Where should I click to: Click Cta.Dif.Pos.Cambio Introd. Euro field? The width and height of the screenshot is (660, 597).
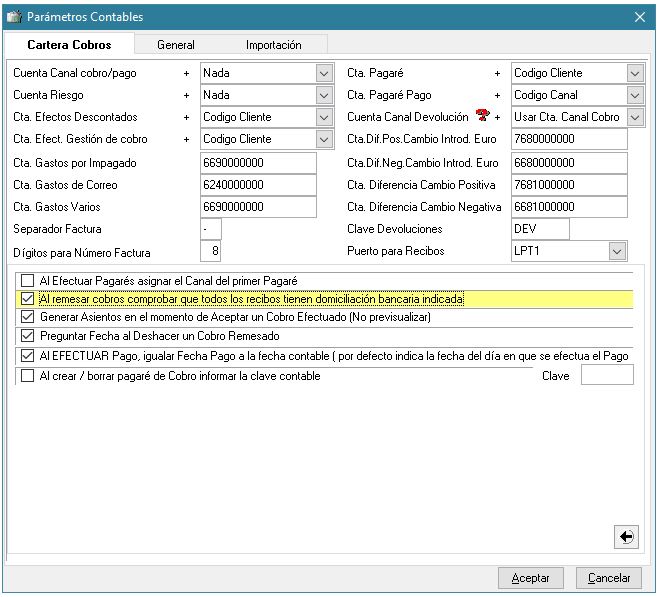coord(569,139)
